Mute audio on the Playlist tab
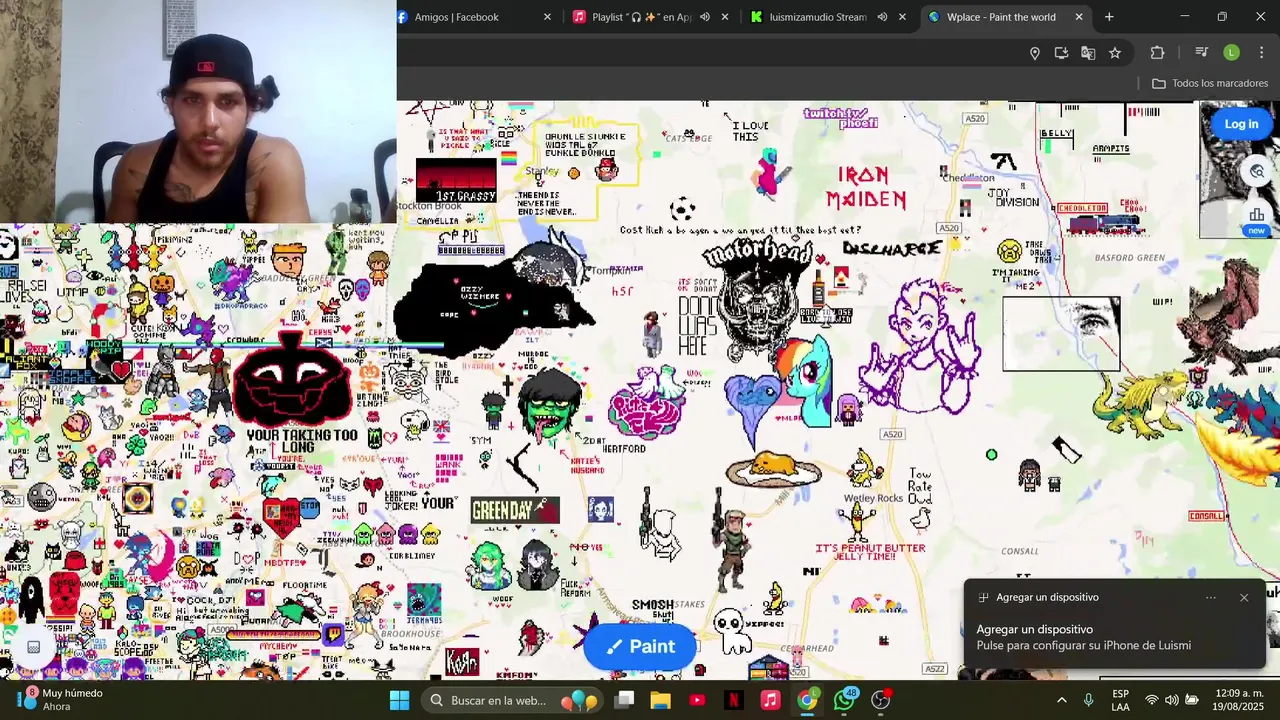 point(705,17)
